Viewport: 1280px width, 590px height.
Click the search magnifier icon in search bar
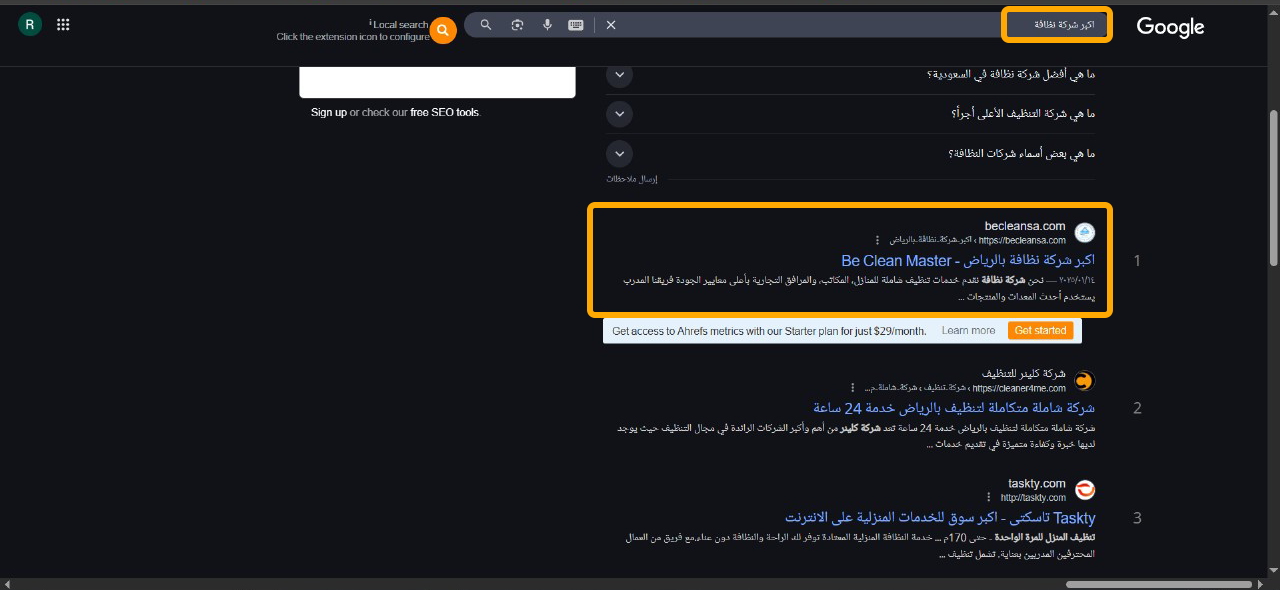[486, 25]
